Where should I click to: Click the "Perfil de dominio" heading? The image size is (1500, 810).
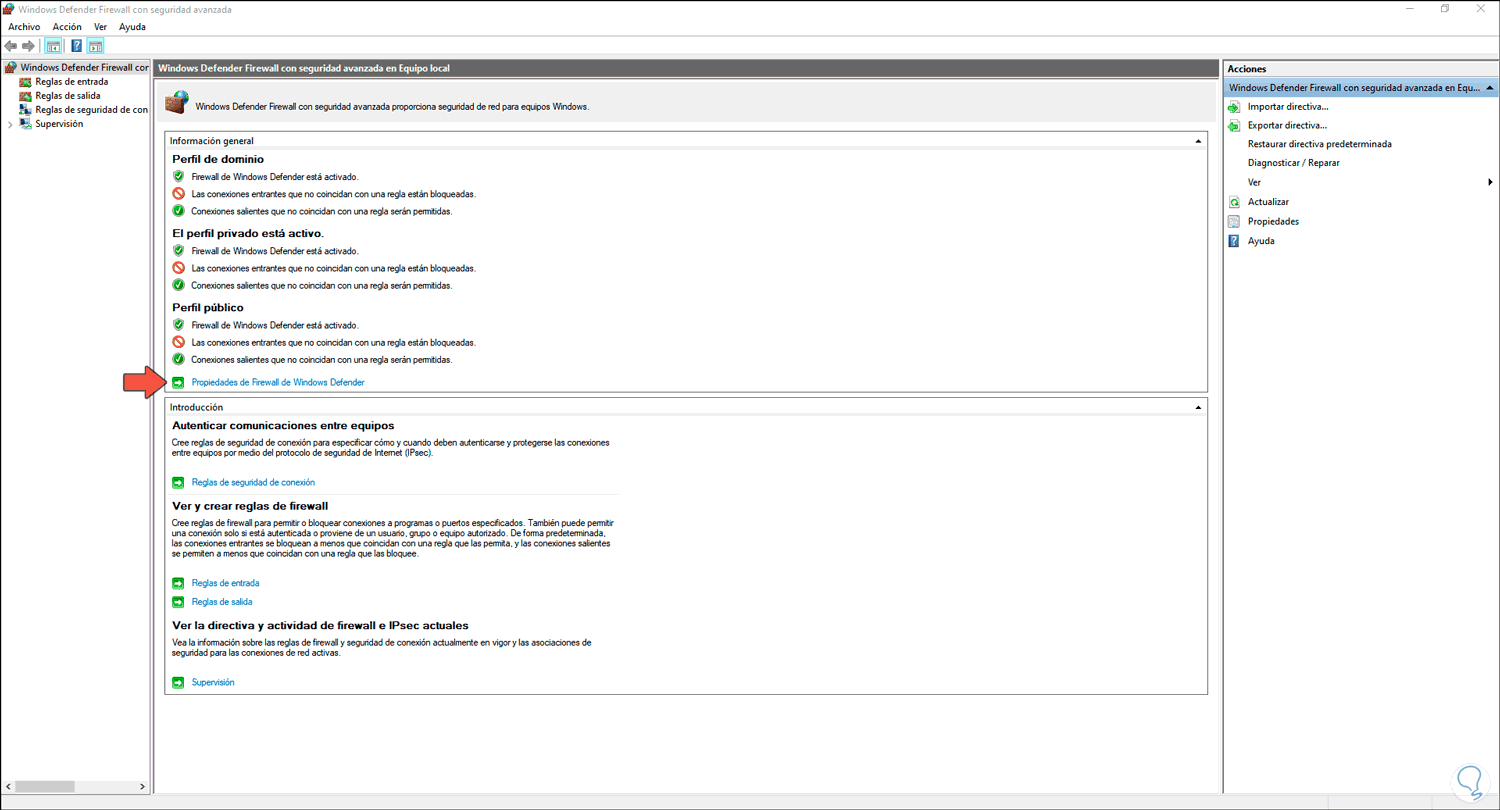(x=218, y=159)
